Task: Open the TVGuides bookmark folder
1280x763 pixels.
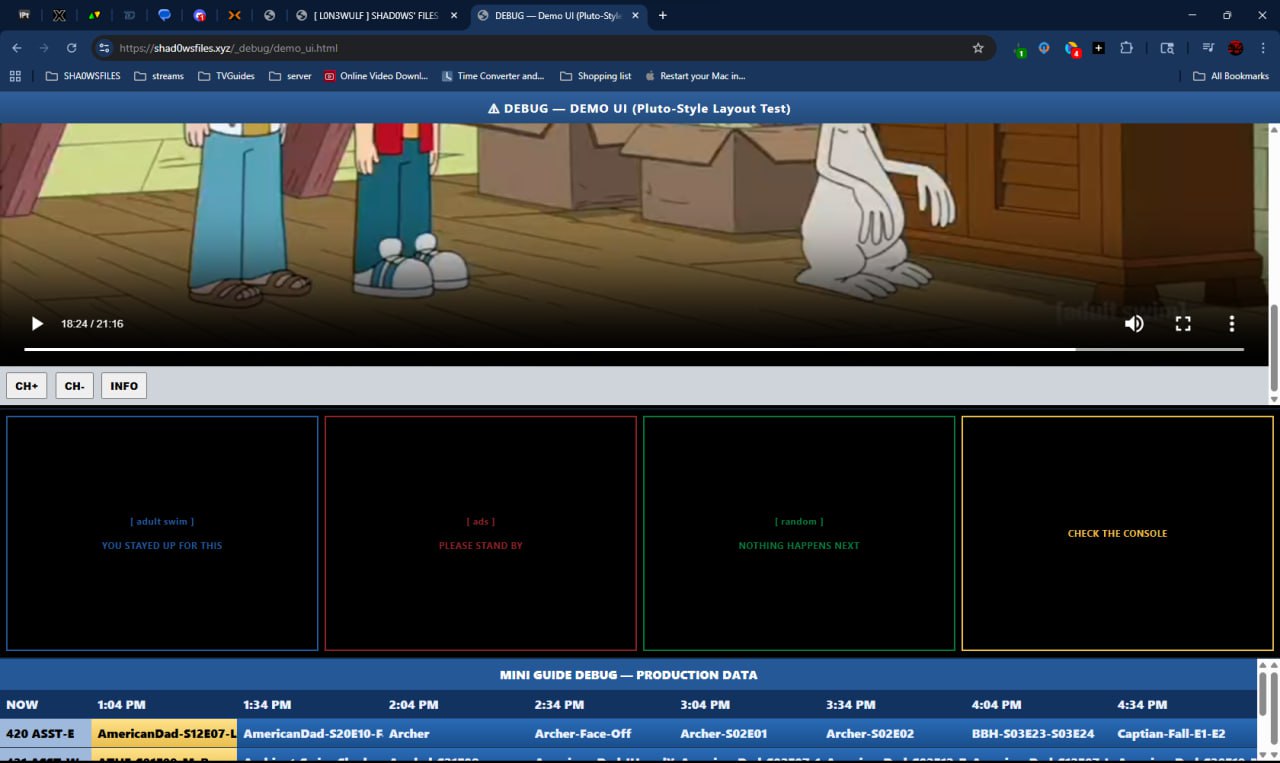Action: click(x=226, y=76)
